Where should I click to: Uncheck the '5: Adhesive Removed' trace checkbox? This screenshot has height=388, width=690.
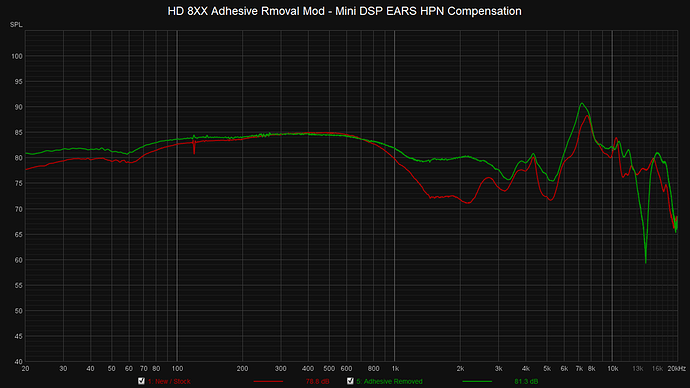tap(350, 381)
